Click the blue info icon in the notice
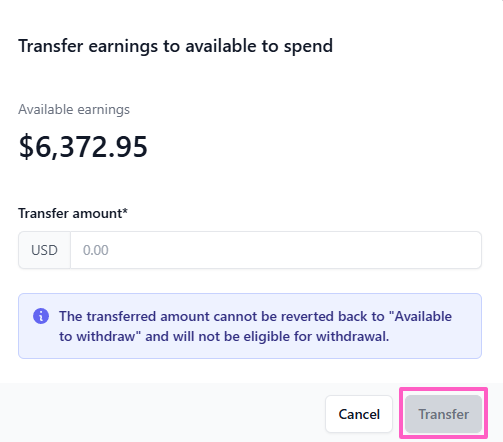 (41, 316)
